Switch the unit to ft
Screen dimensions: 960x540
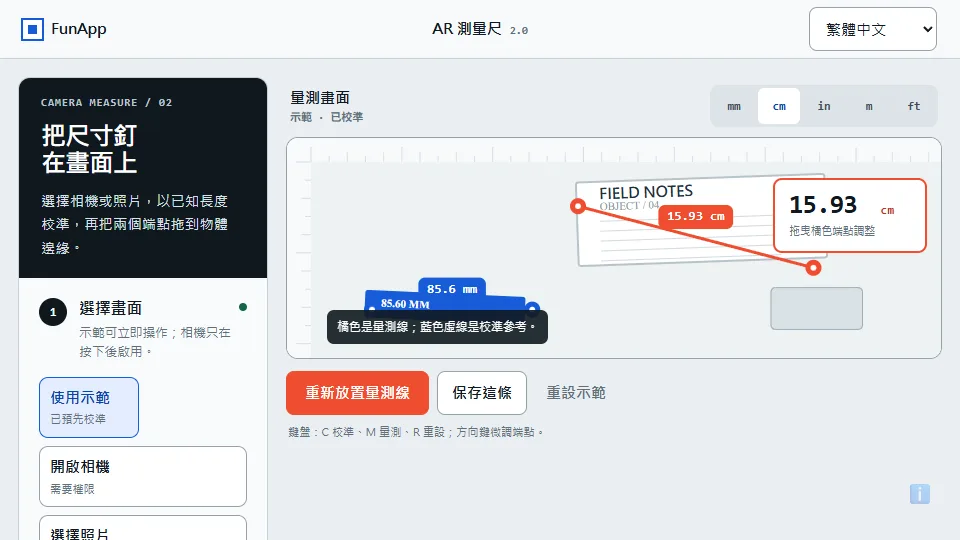pyautogui.click(x=913, y=107)
